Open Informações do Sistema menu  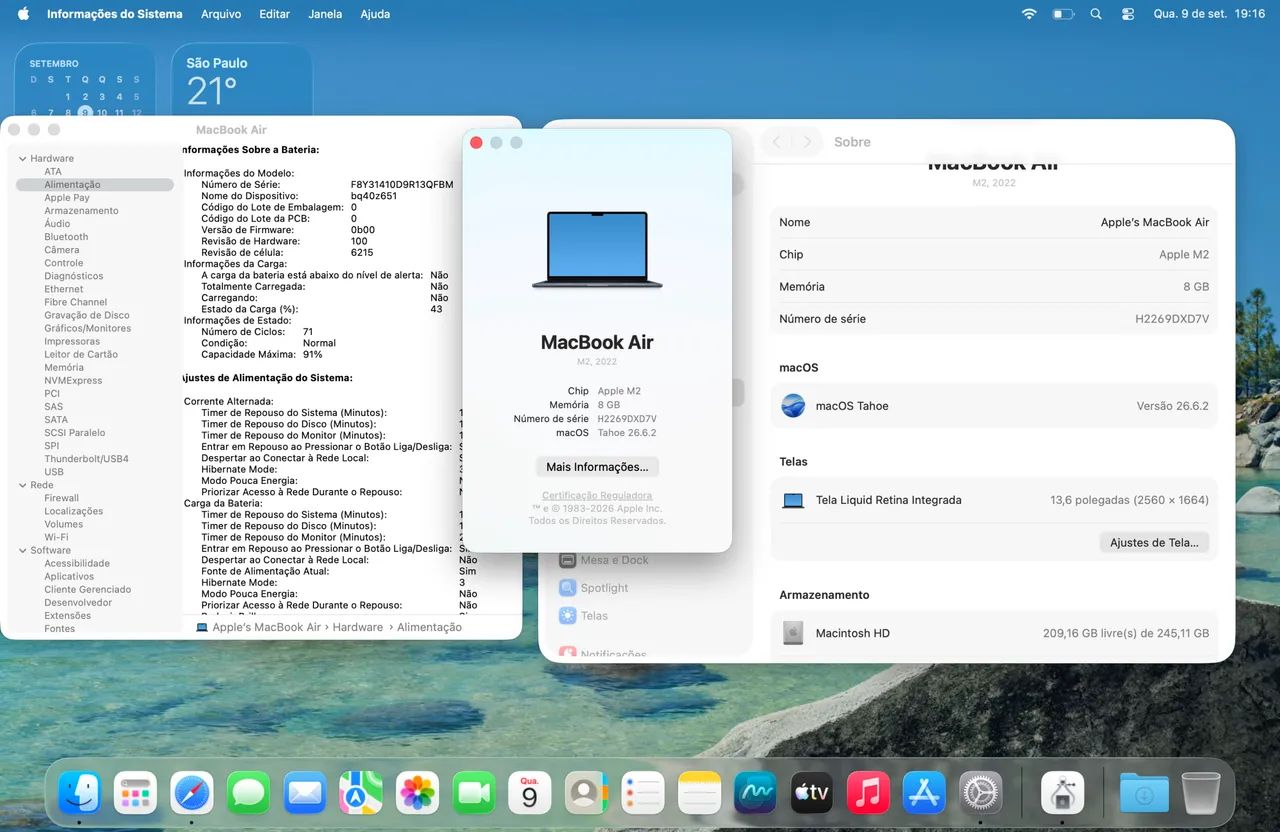click(115, 14)
